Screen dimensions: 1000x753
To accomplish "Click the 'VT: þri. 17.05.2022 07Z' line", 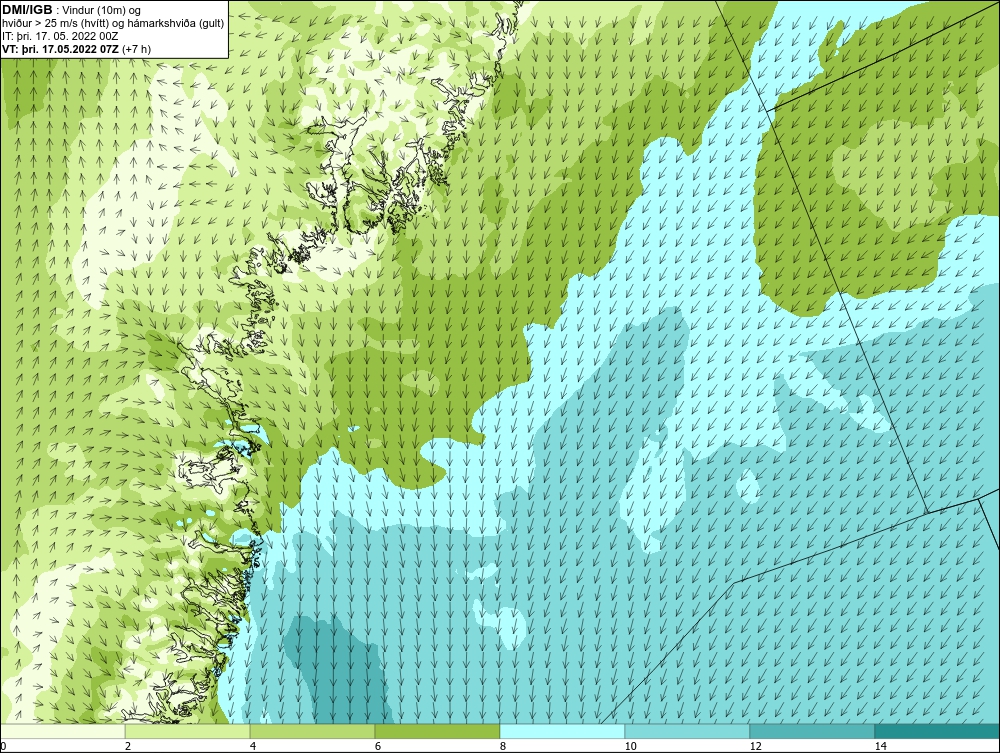I will point(60,48).
